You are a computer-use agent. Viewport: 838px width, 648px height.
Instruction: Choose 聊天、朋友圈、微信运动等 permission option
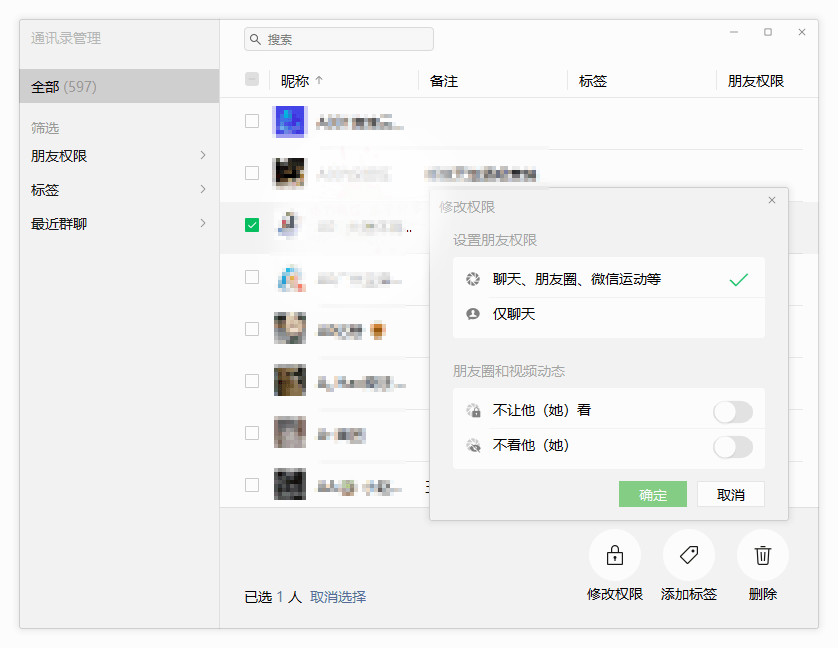(x=577, y=280)
